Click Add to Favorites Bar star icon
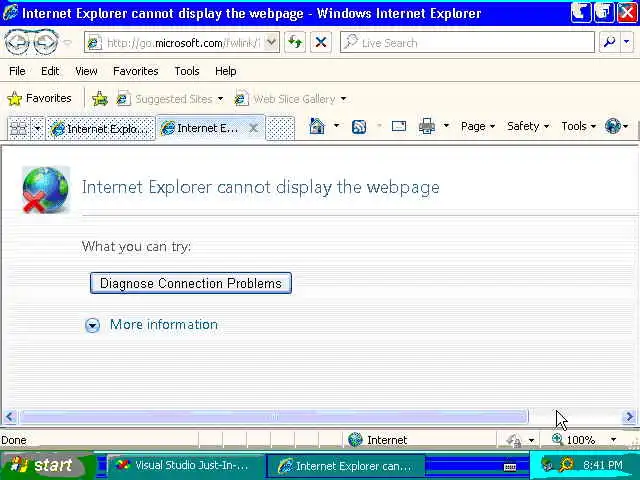The image size is (640, 480). 100,99
